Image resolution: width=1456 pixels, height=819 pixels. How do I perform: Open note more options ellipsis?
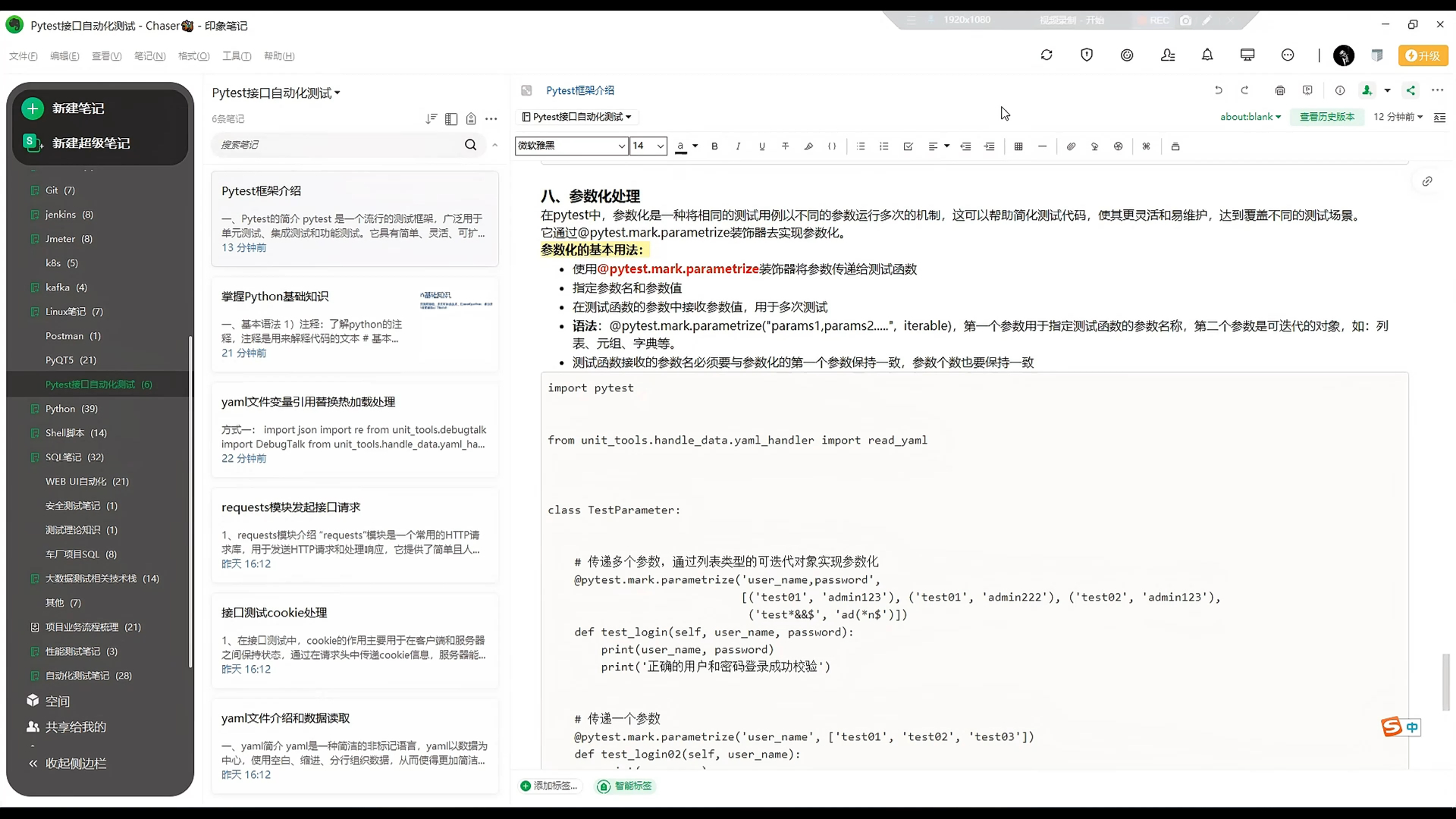point(1437,90)
